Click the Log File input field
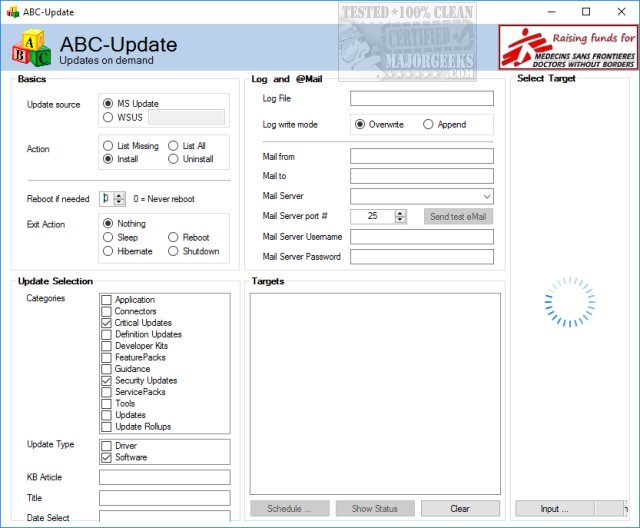The image size is (640, 528). [x=421, y=99]
